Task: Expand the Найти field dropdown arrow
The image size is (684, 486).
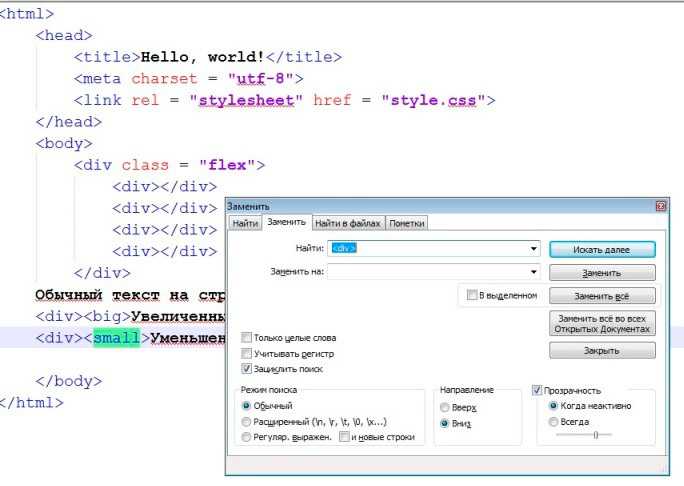Action: (534, 249)
